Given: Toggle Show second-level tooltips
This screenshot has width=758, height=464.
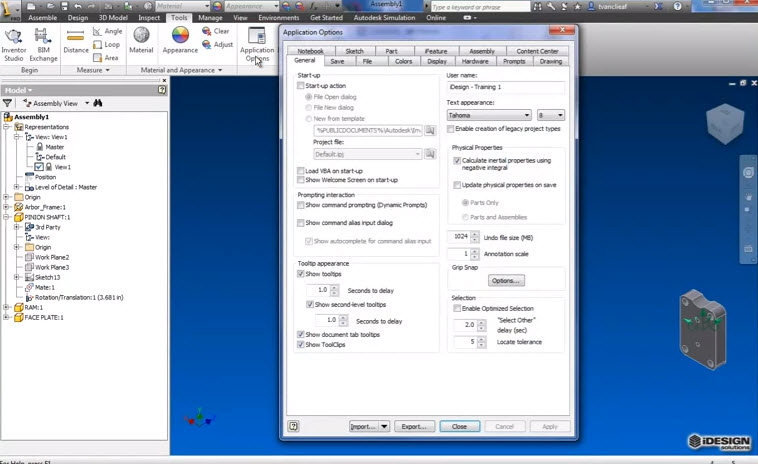Looking at the screenshot, I should pyautogui.click(x=310, y=304).
